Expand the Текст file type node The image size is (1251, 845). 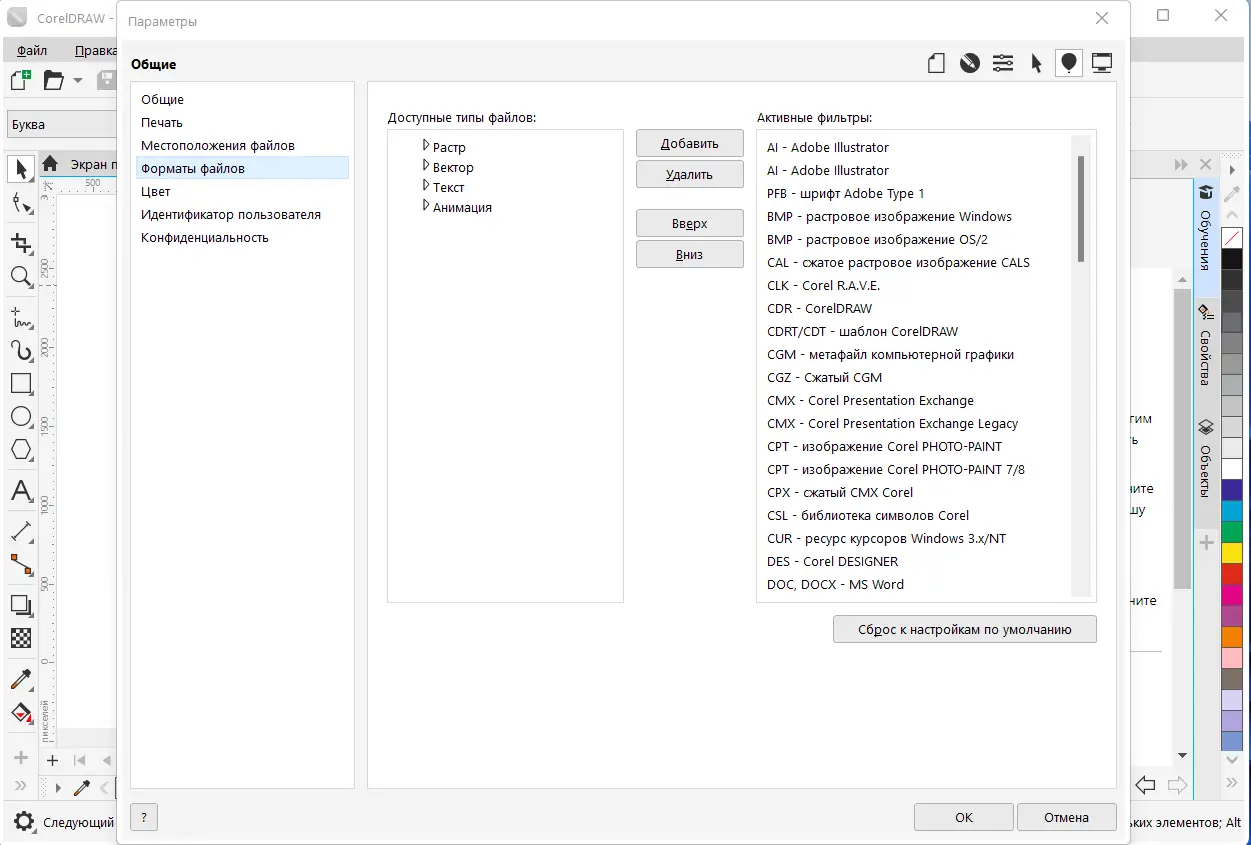(x=426, y=186)
